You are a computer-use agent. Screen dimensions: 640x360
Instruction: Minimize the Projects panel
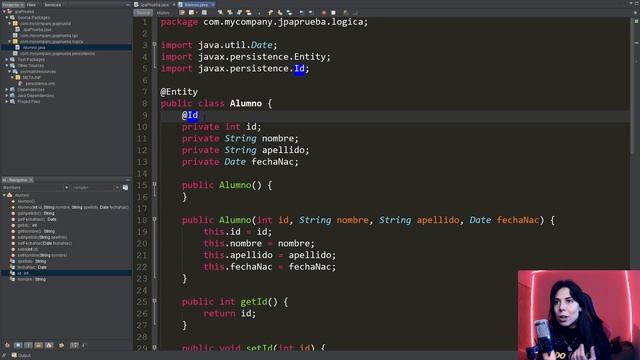(127, 4)
